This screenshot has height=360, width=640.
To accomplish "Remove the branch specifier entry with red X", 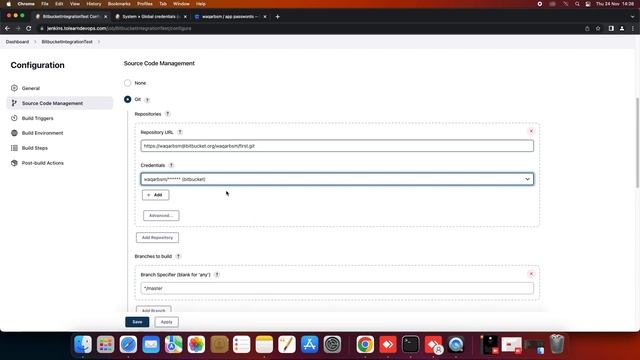I will tap(531, 274).
